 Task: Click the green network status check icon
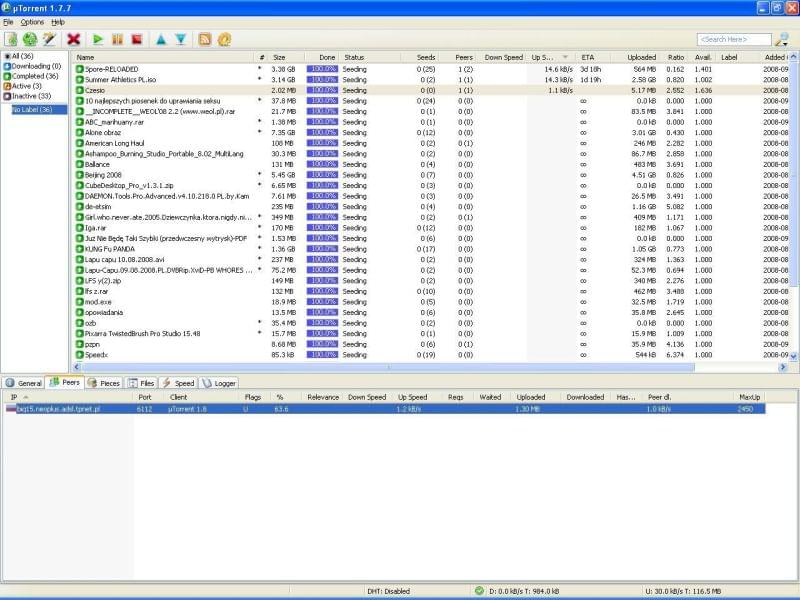(x=479, y=591)
